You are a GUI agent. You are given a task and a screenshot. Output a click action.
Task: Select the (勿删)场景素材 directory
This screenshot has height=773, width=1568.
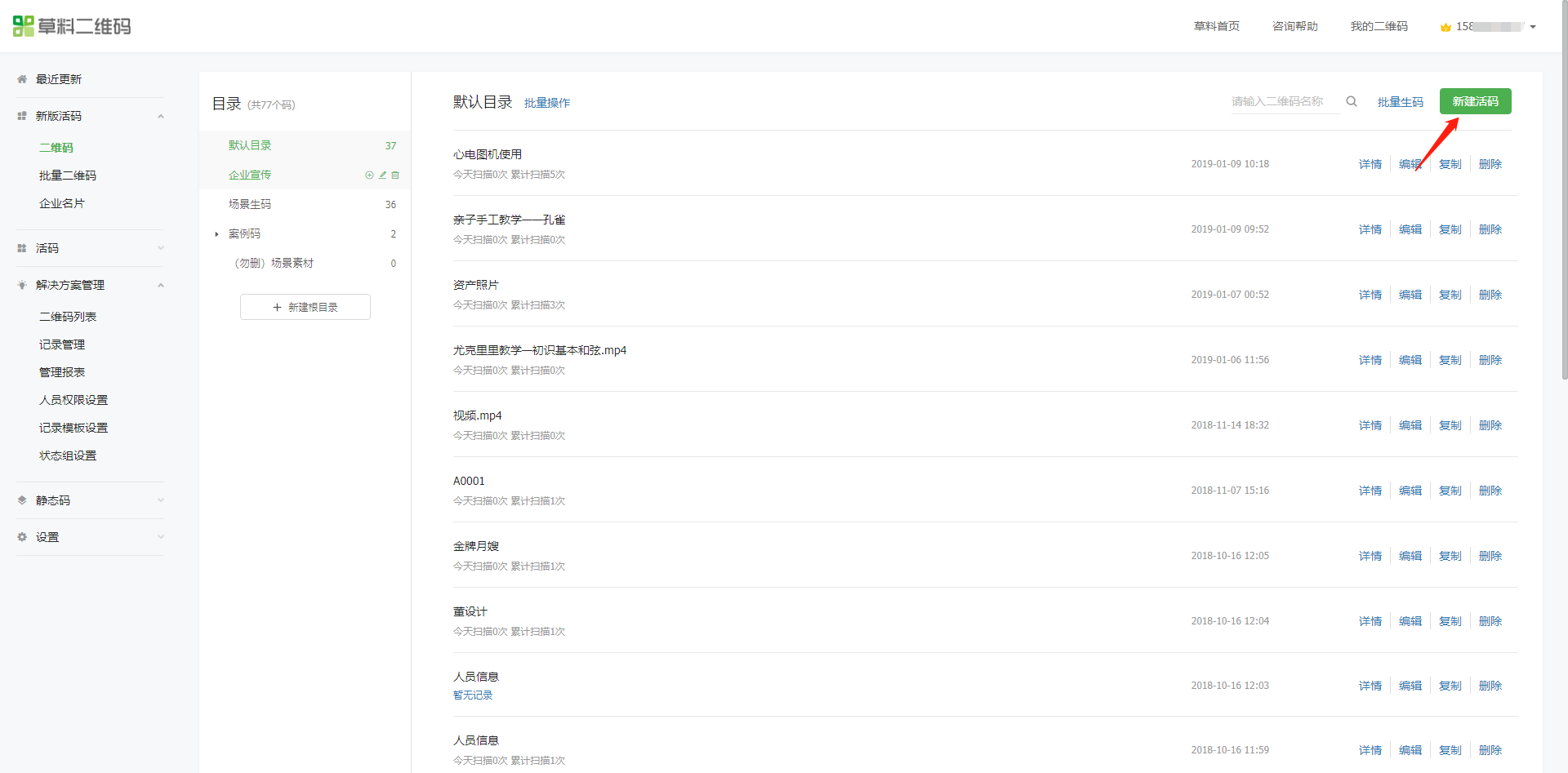305,263
